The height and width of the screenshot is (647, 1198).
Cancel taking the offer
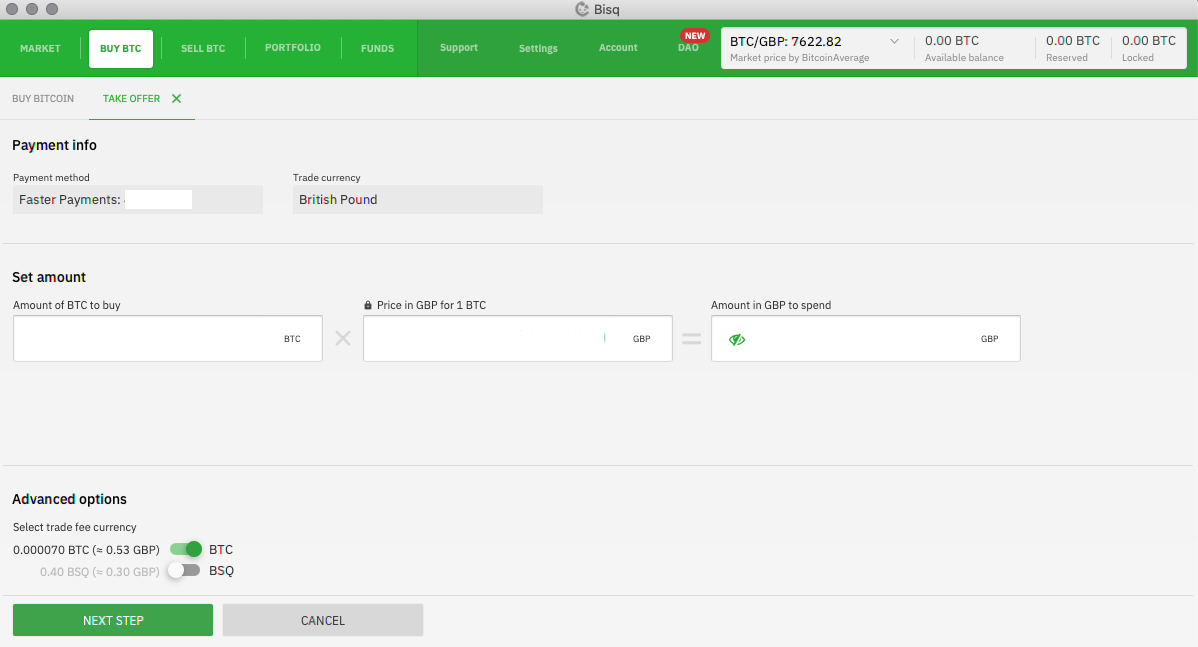click(x=323, y=620)
